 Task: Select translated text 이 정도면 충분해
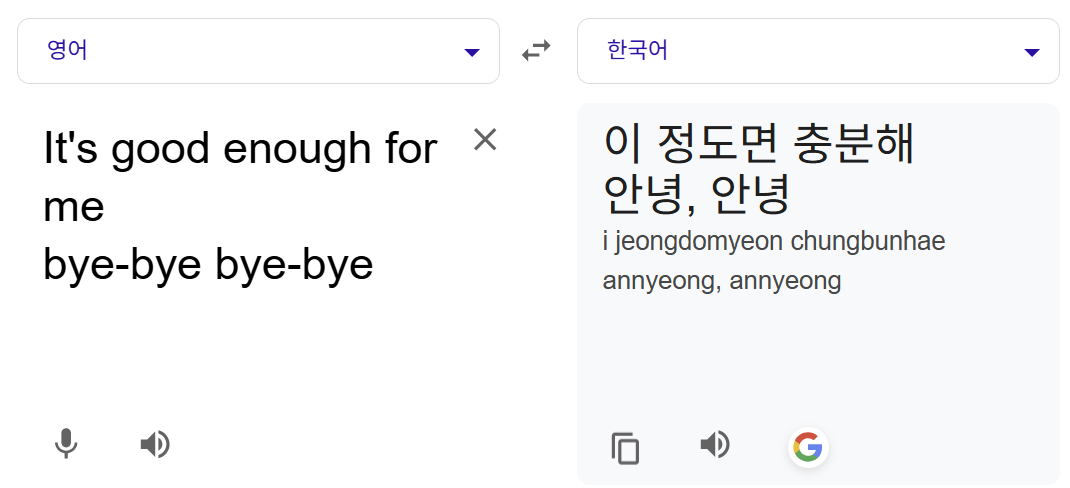pyautogui.click(x=759, y=145)
